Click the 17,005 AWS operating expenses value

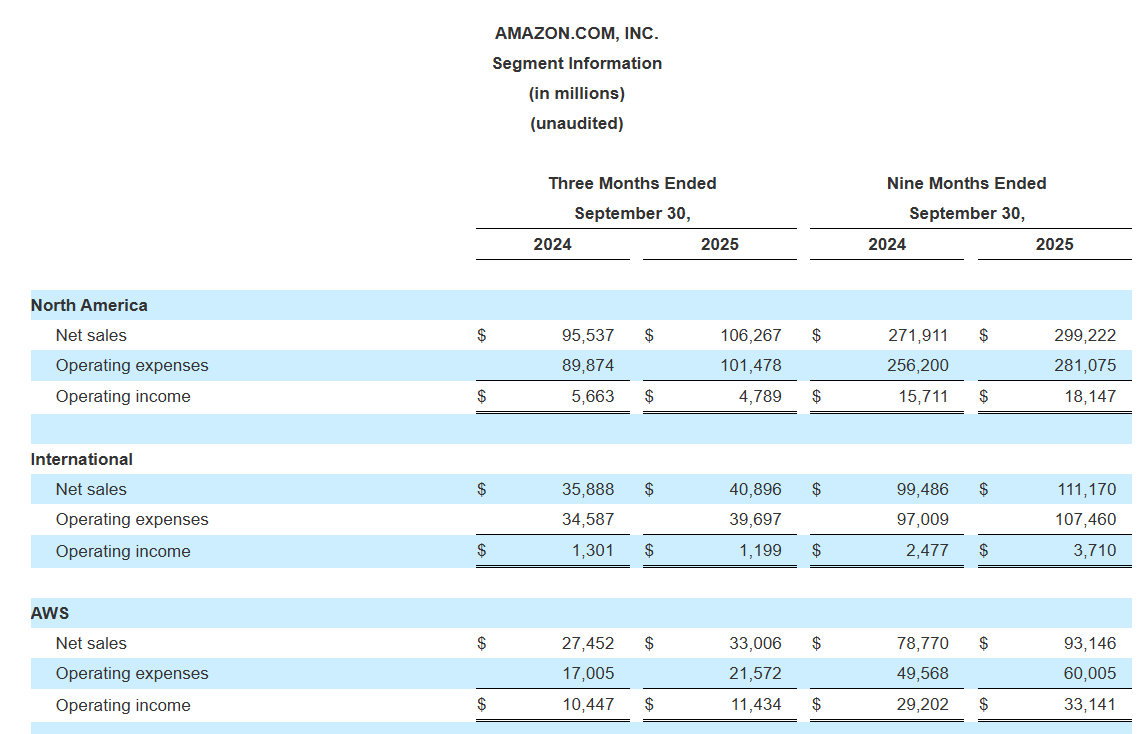[588, 673]
